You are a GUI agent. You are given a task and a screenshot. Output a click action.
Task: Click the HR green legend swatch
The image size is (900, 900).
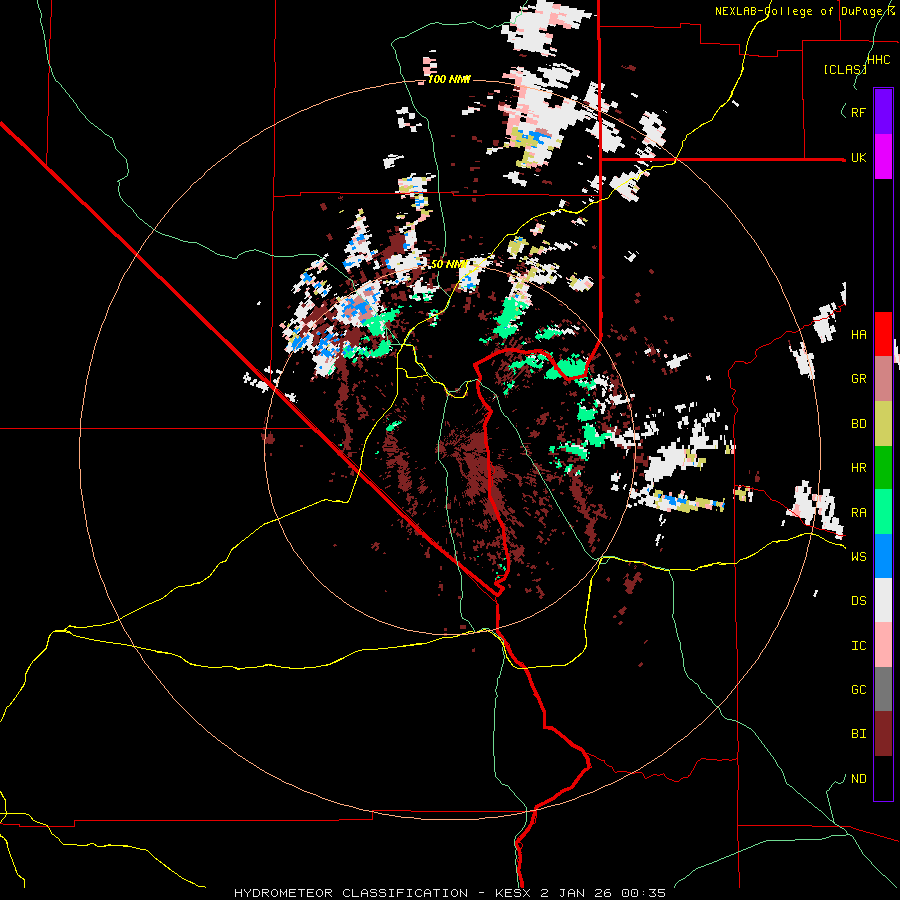883,468
